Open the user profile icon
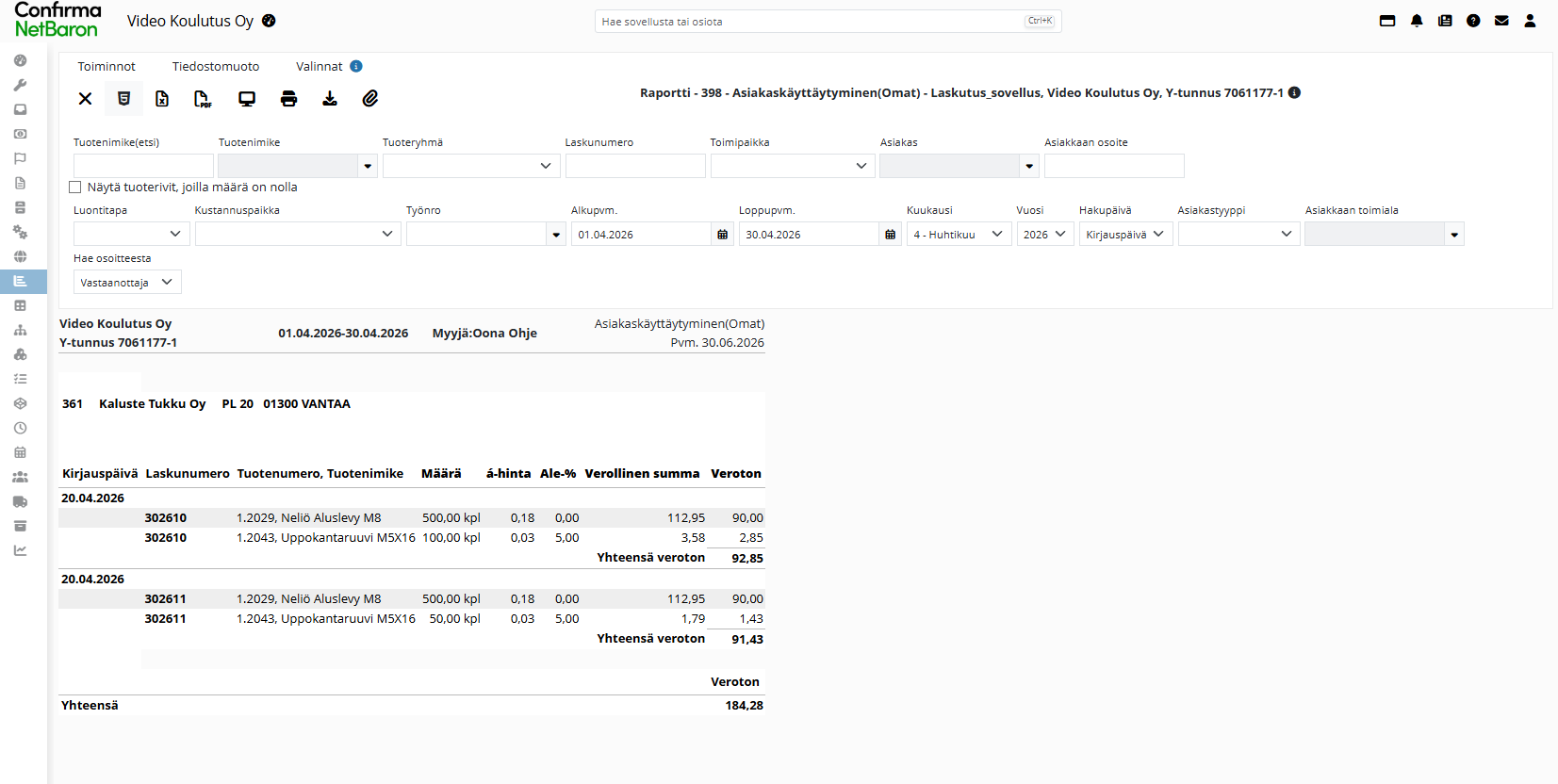Image resolution: width=1558 pixels, height=784 pixels. [1530, 21]
